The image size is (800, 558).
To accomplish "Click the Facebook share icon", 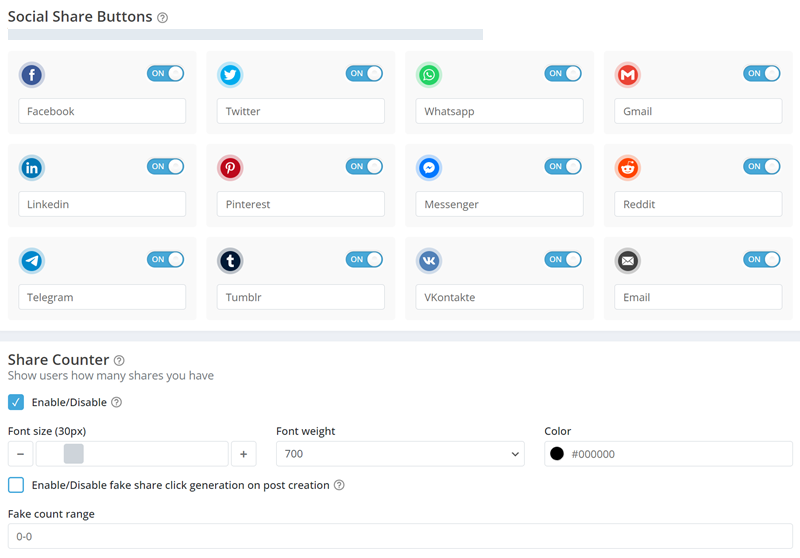I will click(x=32, y=75).
